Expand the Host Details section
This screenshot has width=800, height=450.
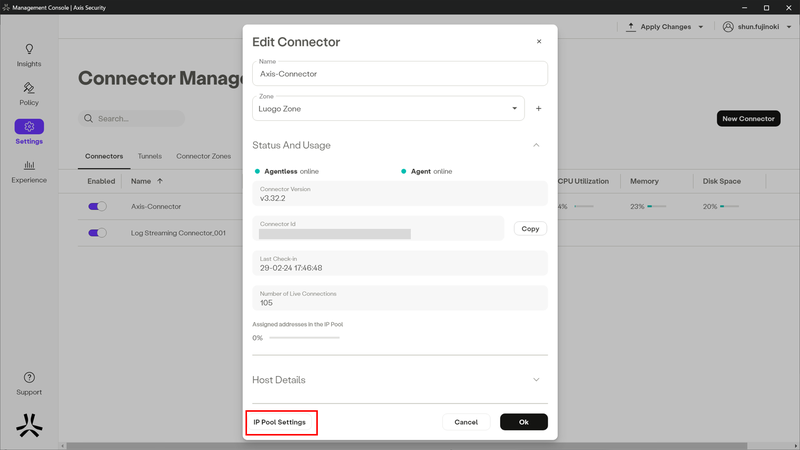[x=536, y=380]
